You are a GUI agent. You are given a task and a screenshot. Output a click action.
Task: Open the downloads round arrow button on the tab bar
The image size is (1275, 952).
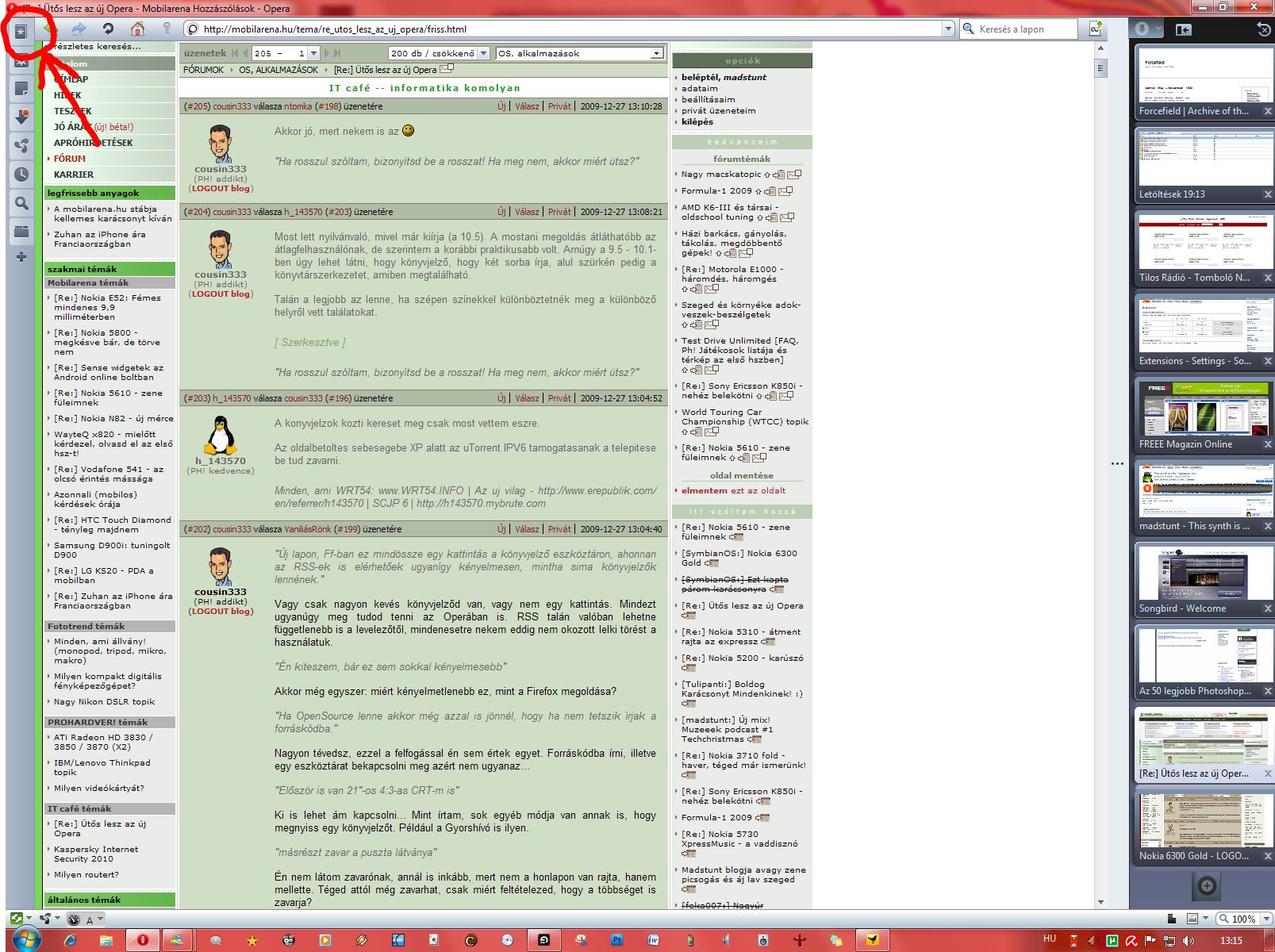(x=1142, y=29)
